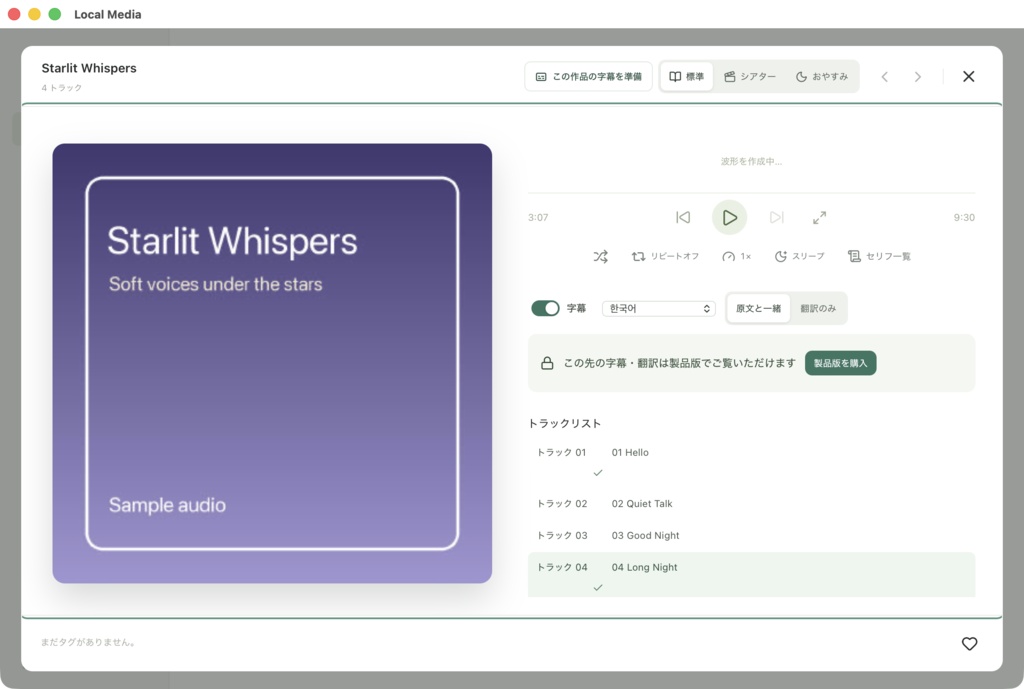Switch to おやすみ view mode
This screenshot has width=1024, height=689.
(822, 76)
